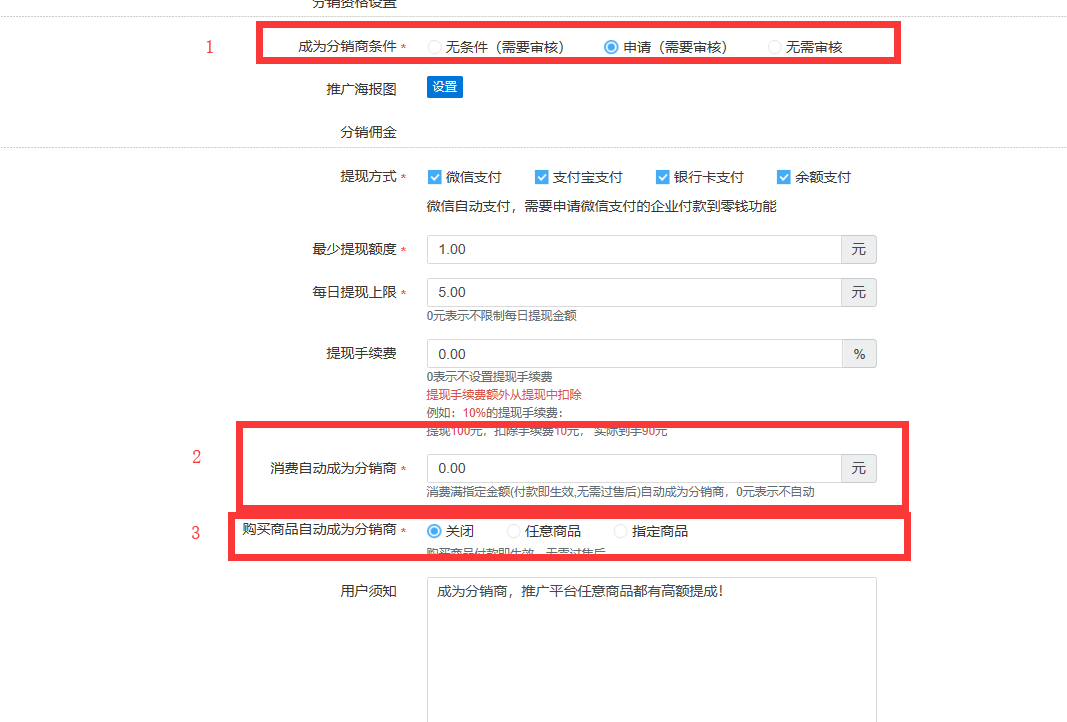
Task: Click the 最少提现额度 input field
Action: click(x=633, y=249)
